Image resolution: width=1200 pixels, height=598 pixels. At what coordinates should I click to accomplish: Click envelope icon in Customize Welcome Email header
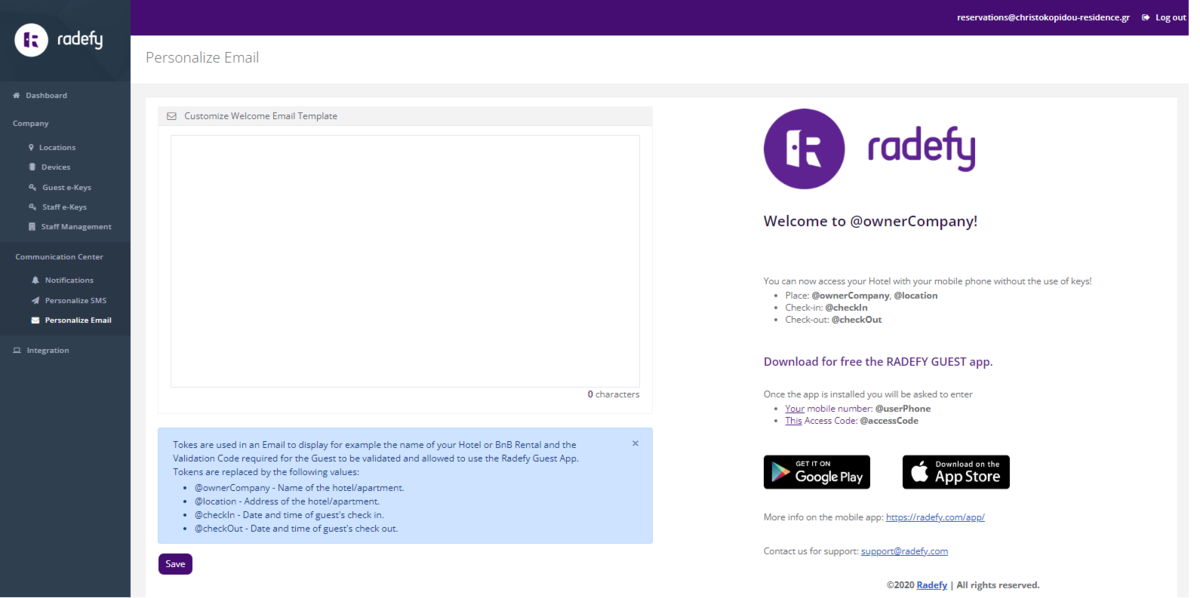coord(171,116)
